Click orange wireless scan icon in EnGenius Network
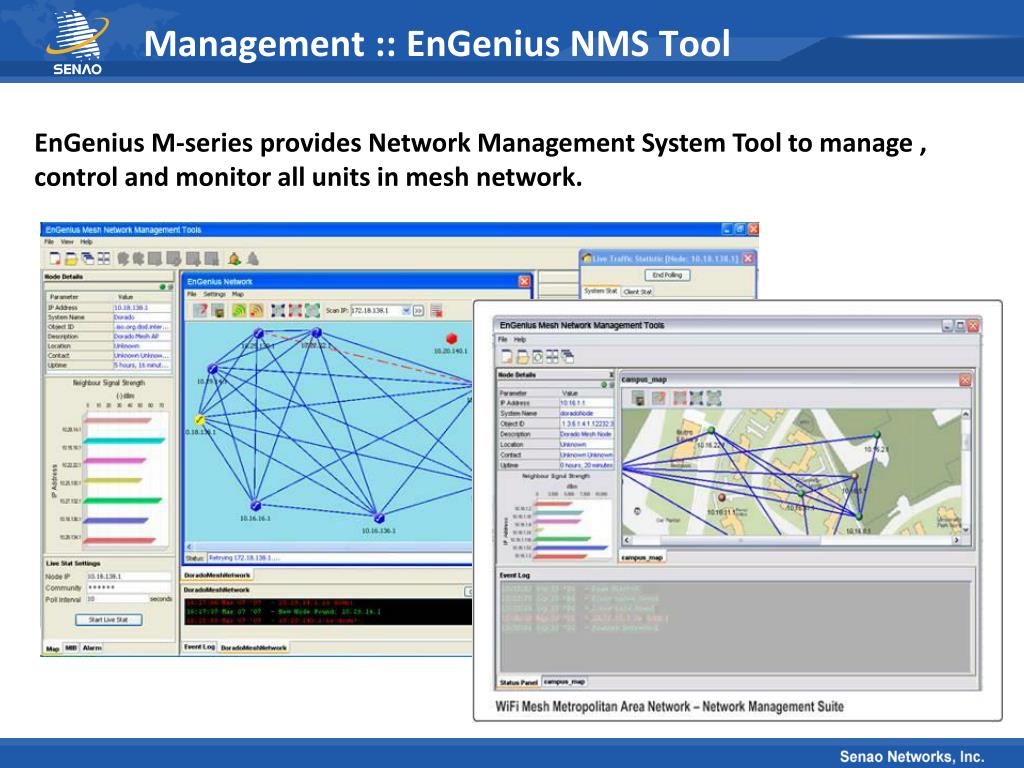The width and height of the screenshot is (1024, 768). click(256, 310)
